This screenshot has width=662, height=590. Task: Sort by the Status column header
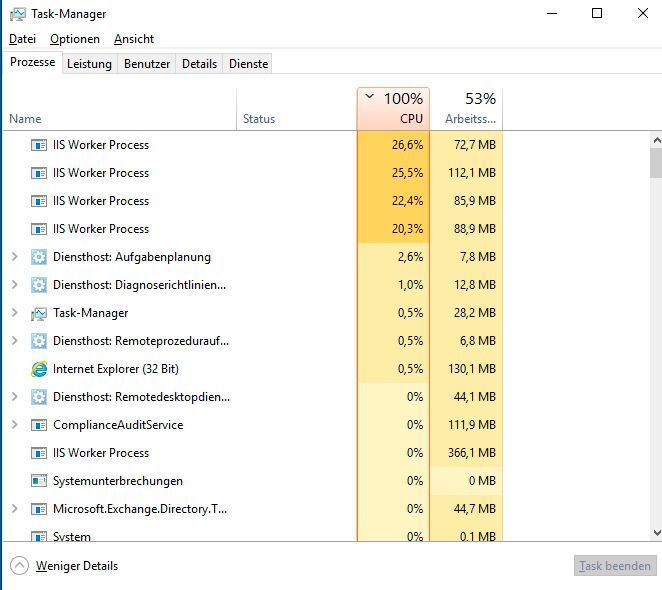pos(297,109)
